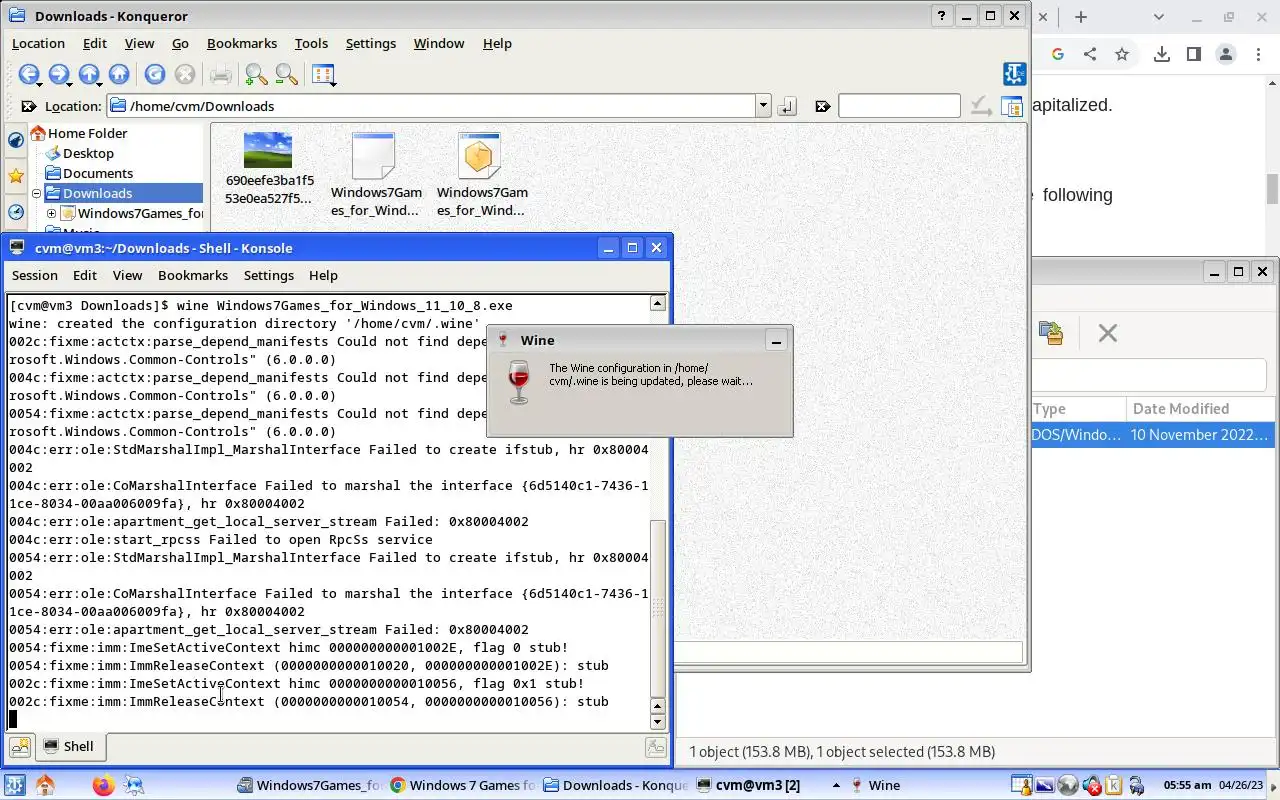Open Chrome tab search dropdown
1280x800 pixels.
pos(1158,17)
